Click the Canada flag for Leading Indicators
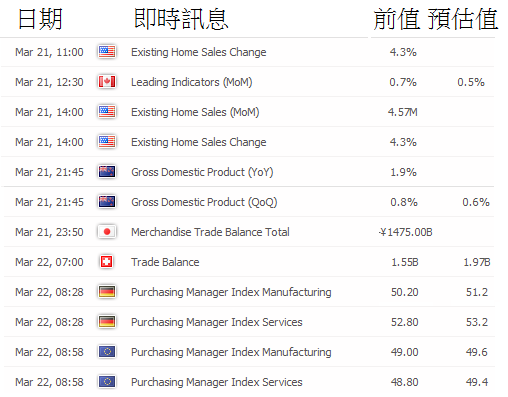Screen dimensions: 508x397 click(x=107, y=82)
